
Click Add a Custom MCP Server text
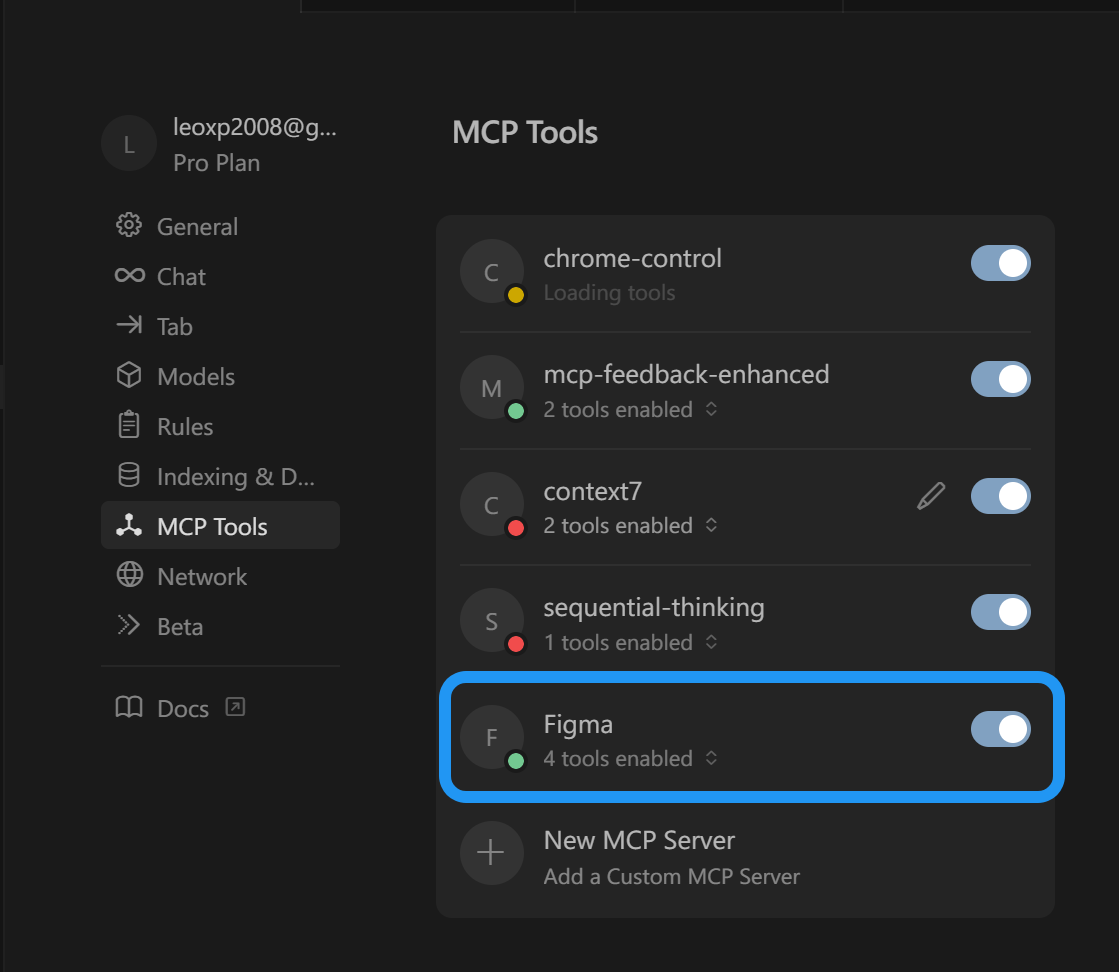click(672, 876)
